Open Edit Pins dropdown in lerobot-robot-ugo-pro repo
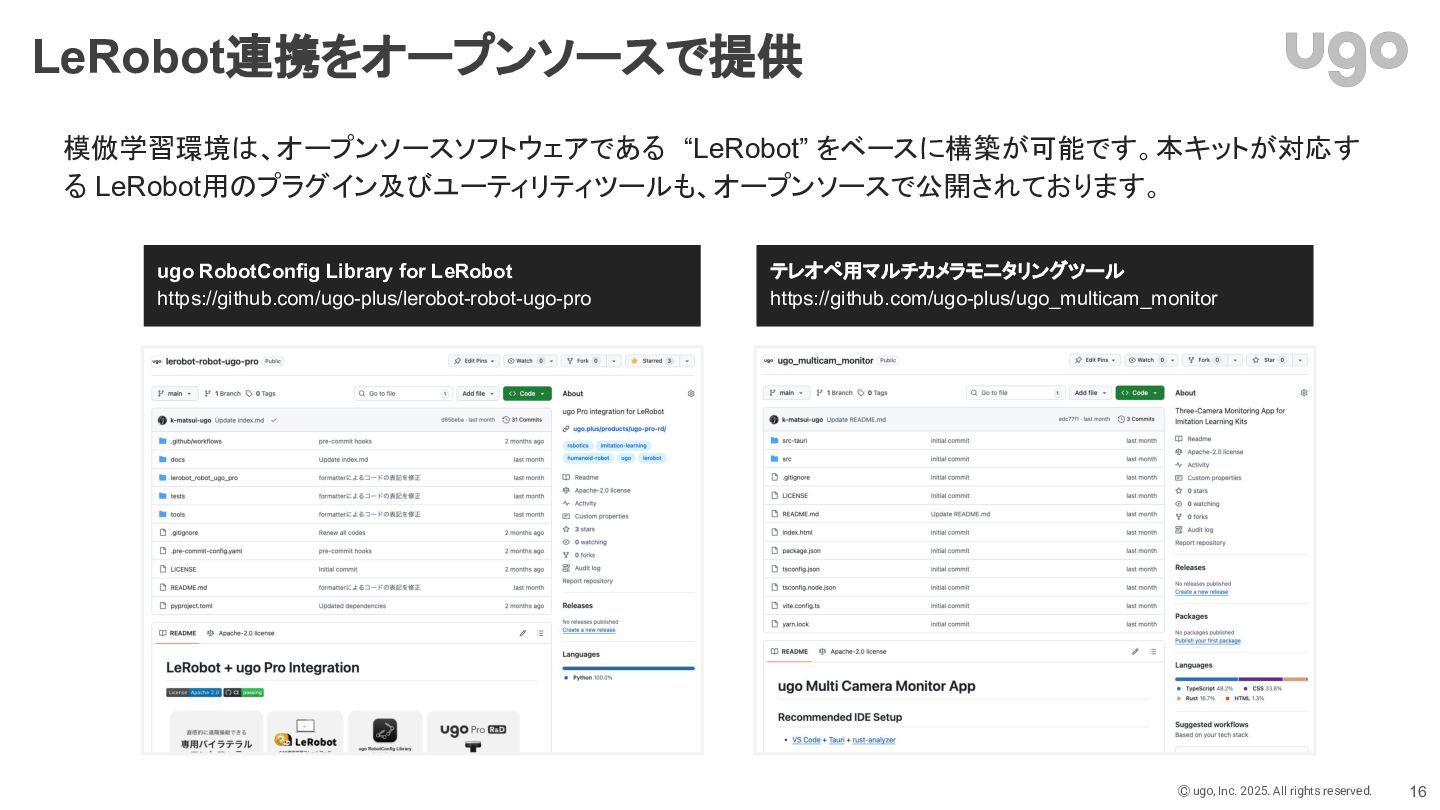This screenshot has width=1440, height=810. pos(474,361)
